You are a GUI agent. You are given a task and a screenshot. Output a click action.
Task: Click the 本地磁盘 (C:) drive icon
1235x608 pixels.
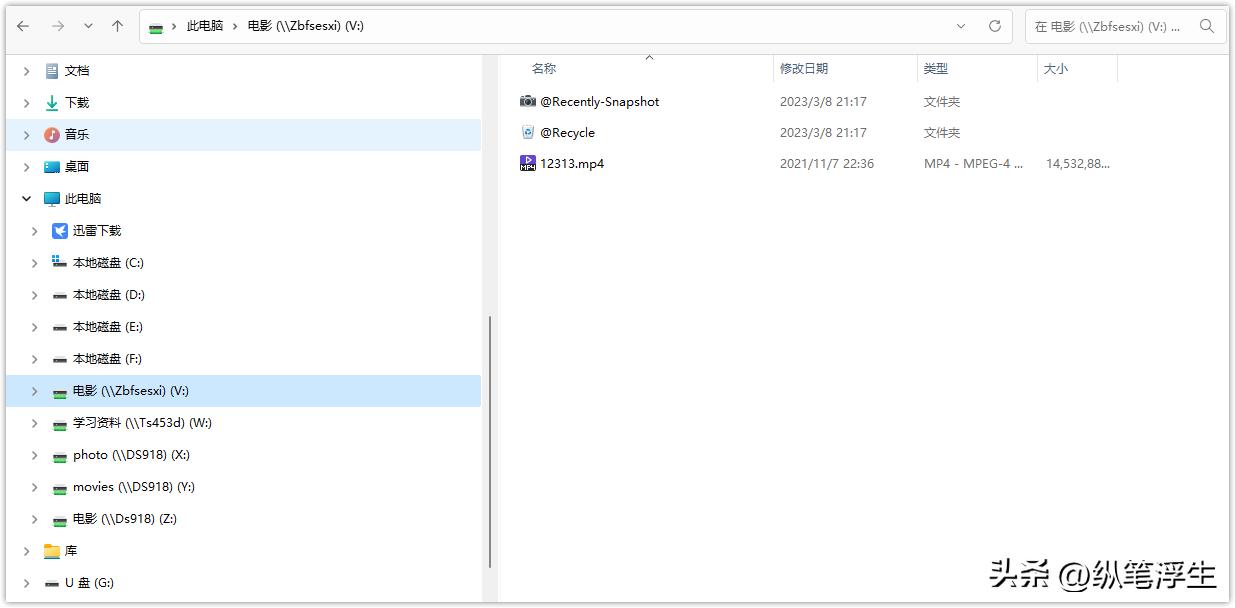[x=60, y=263]
